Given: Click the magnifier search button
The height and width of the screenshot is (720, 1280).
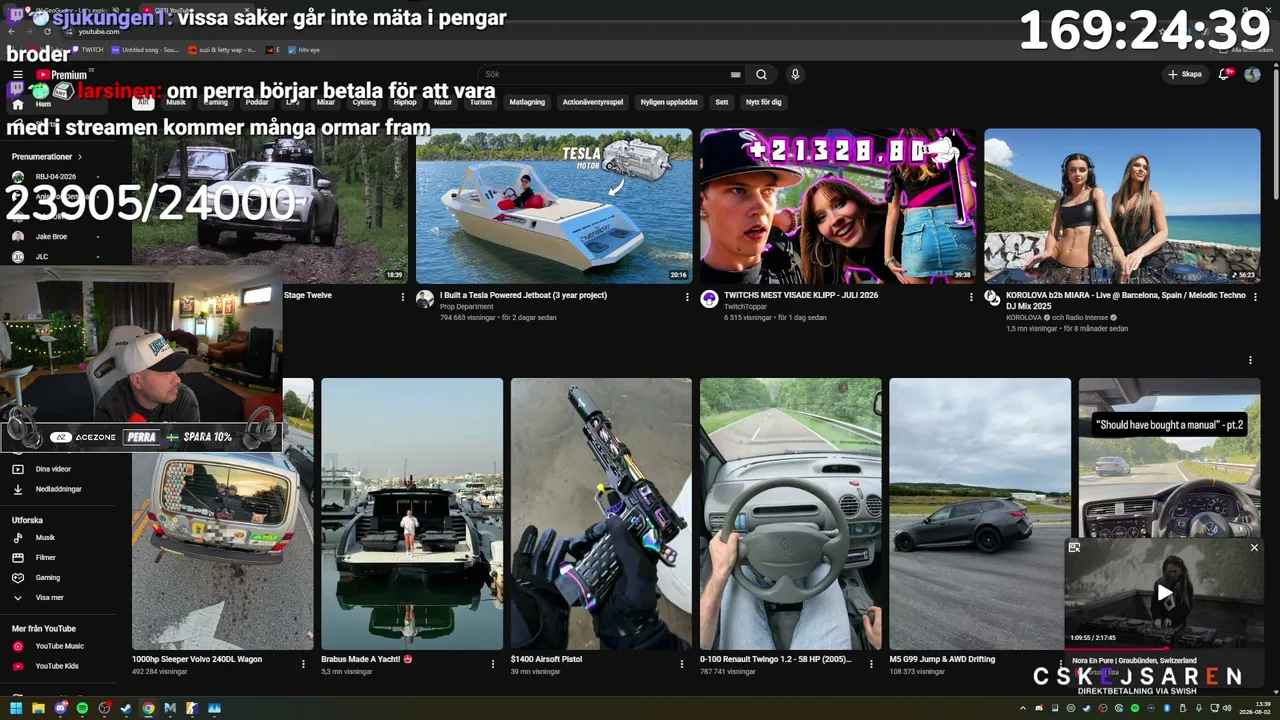Looking at the screenshot, I should [761, 75].
